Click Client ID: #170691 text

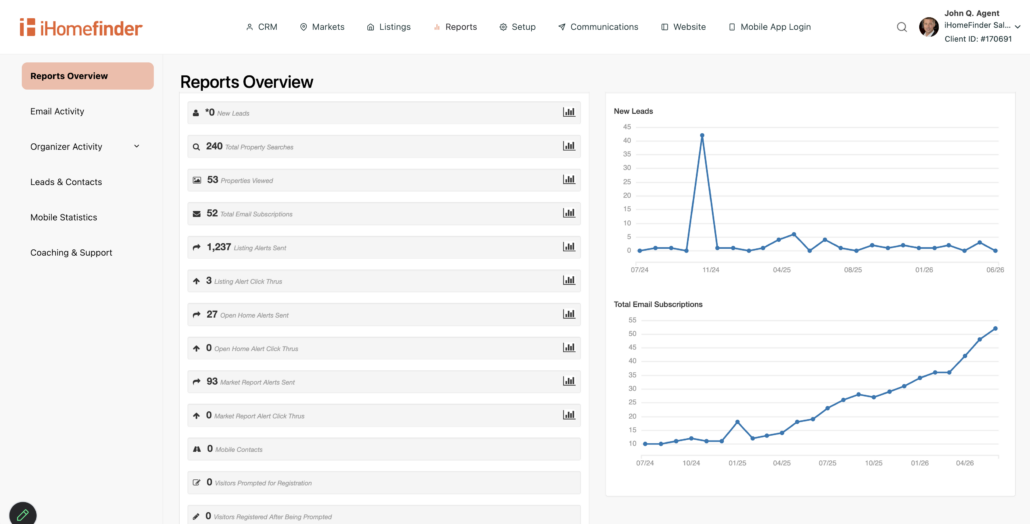point(978,39)
